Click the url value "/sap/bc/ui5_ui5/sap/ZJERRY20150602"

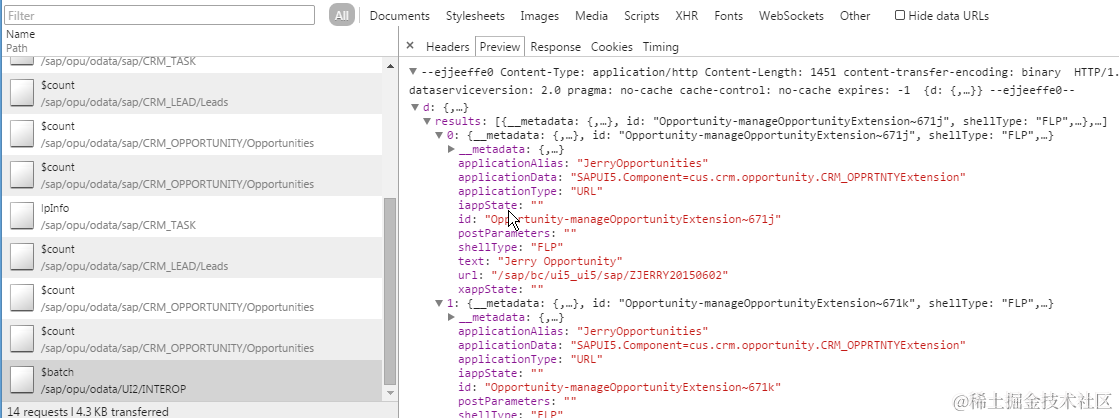(609, 275)
